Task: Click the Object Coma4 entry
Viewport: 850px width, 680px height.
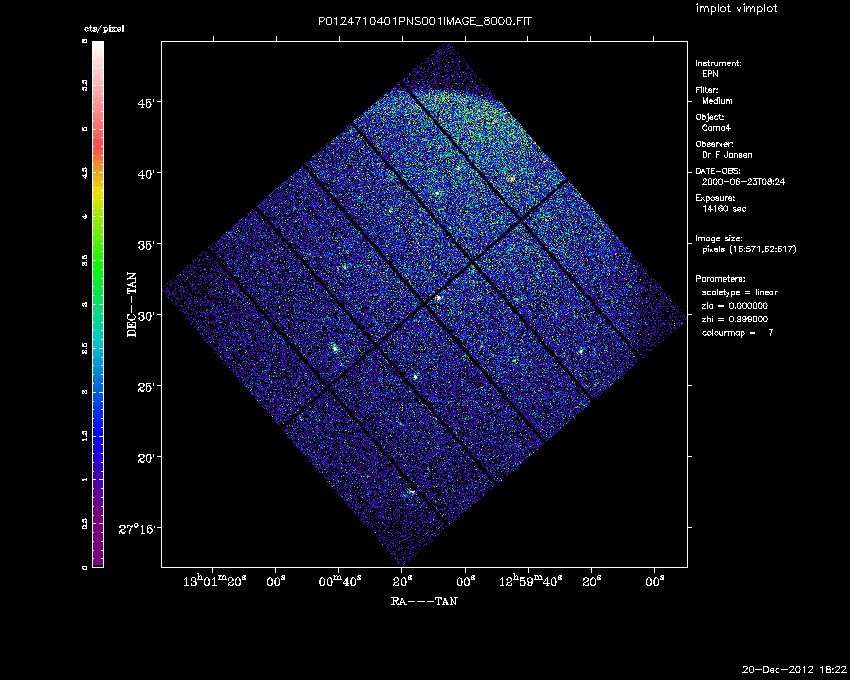Action: click(716, 128)
